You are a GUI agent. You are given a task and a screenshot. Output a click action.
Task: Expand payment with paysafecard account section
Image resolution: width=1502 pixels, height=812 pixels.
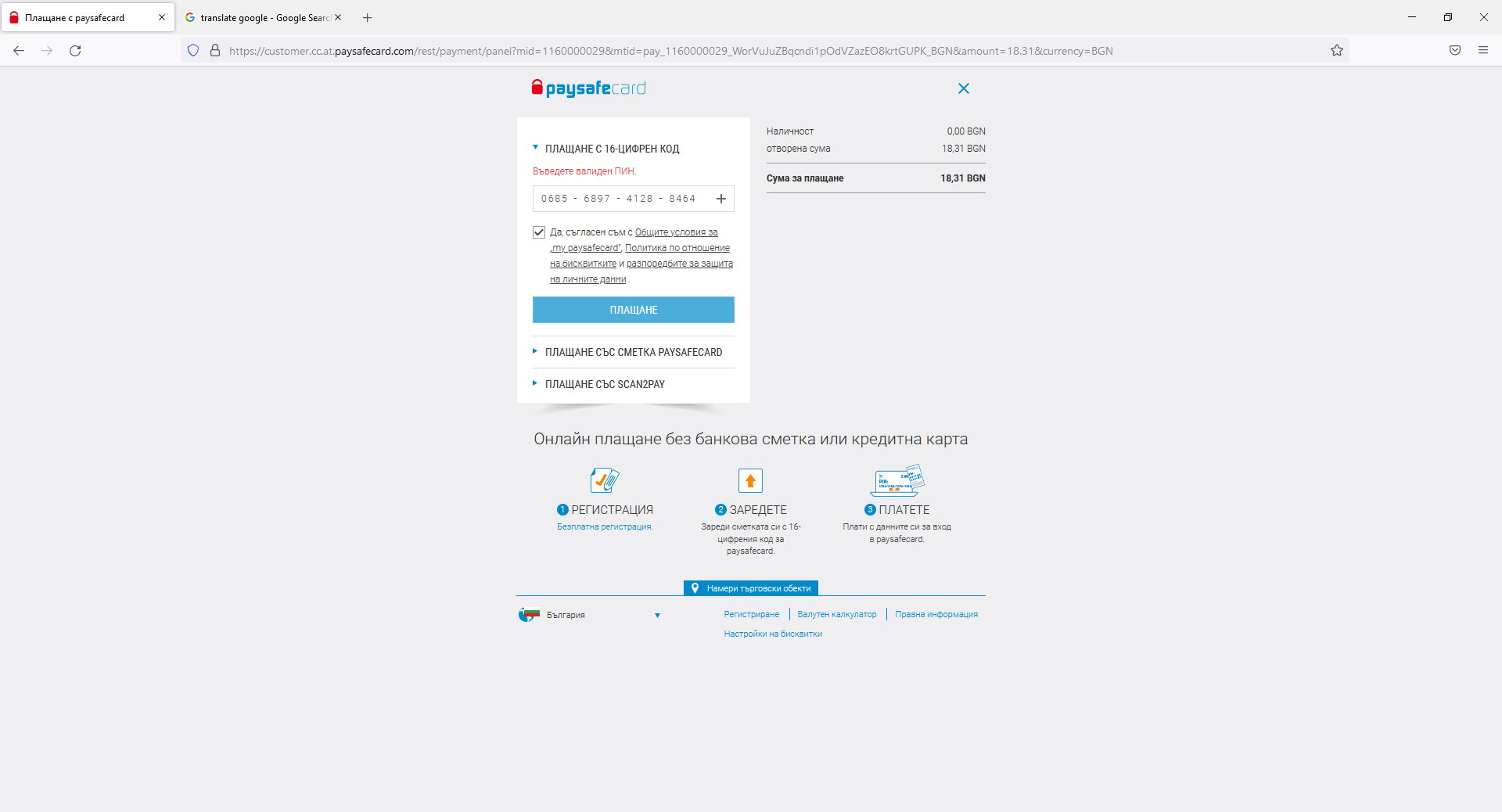627,352
